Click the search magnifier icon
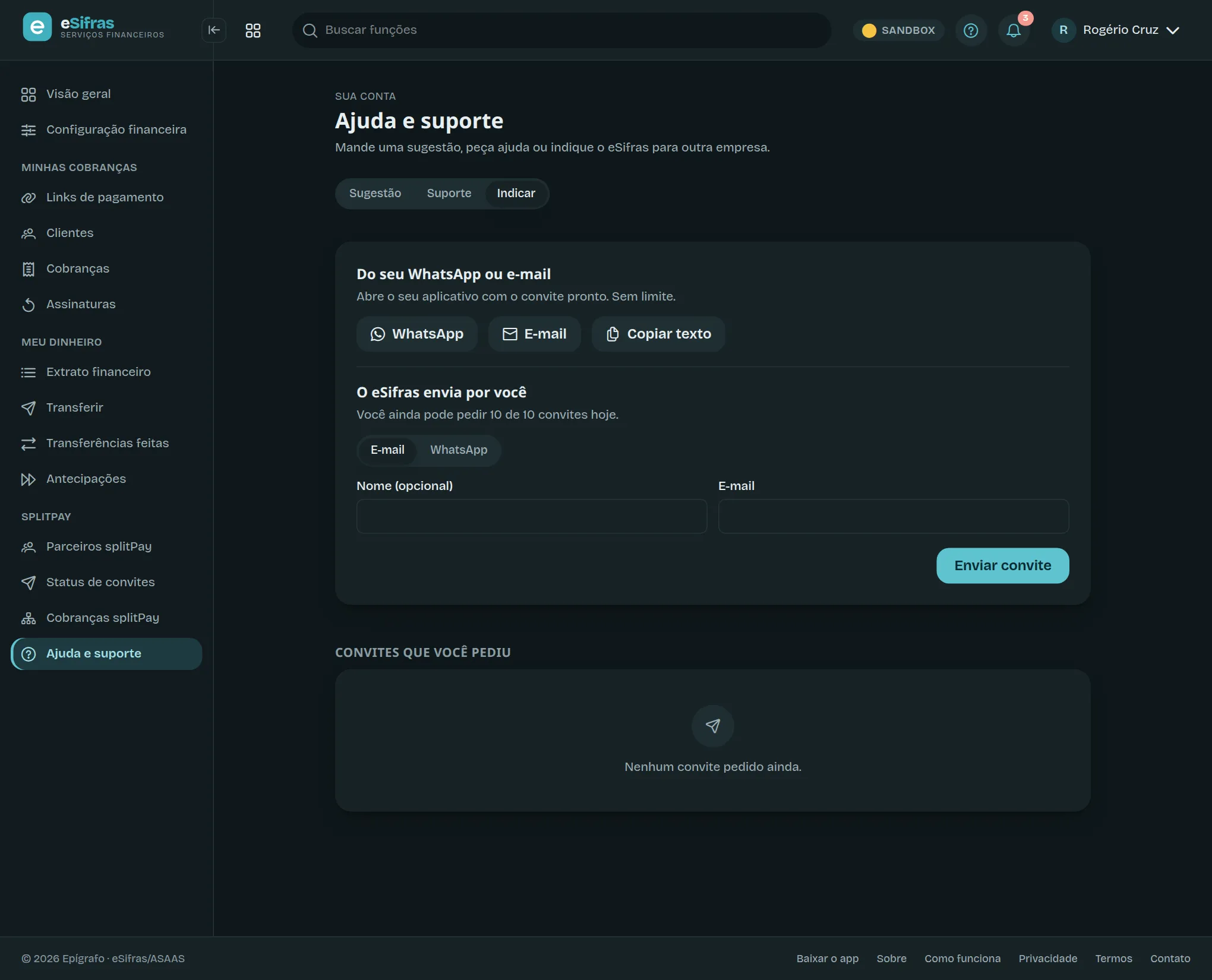 click(x=310, y=30)
